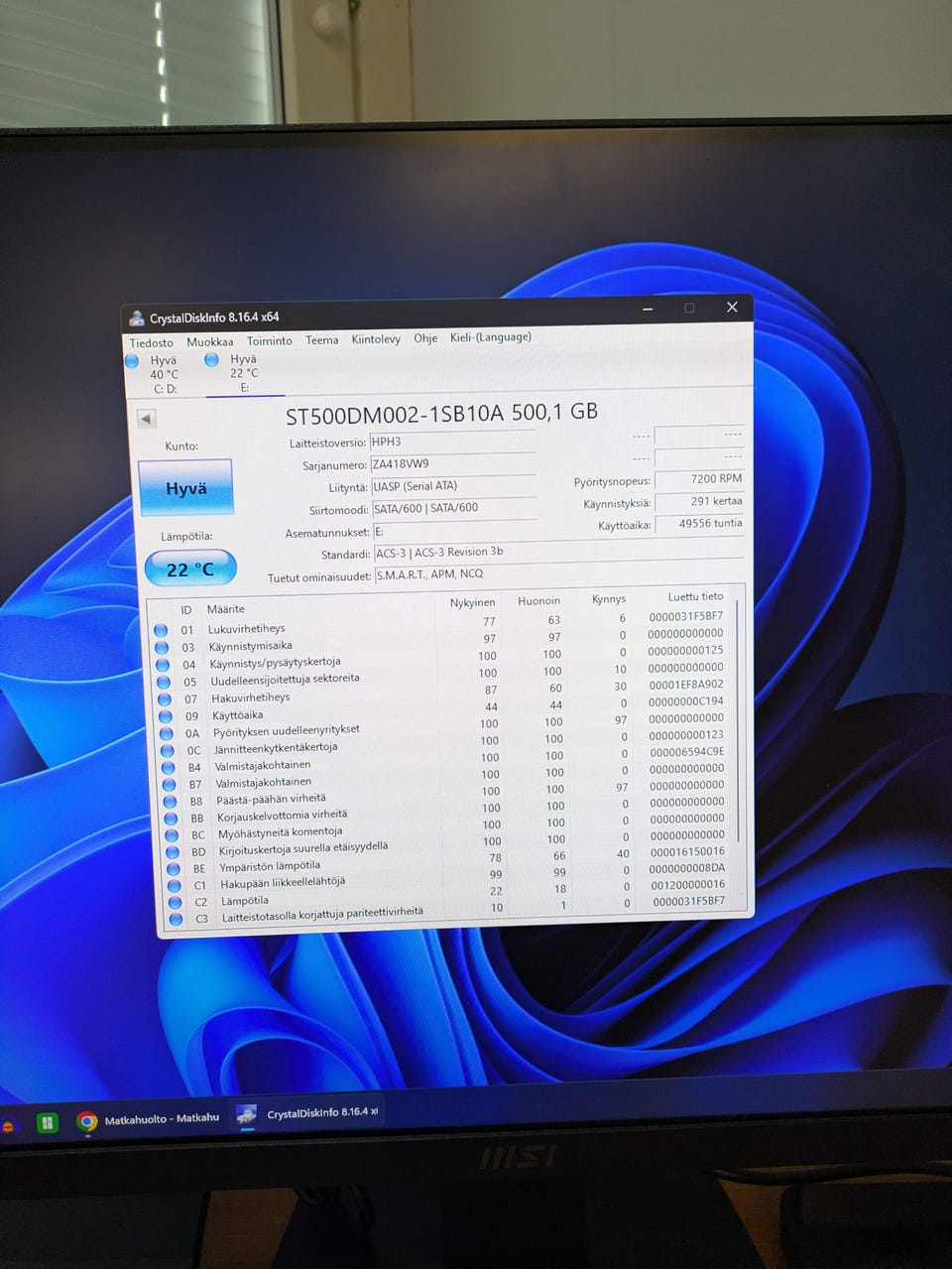The width and height of the screenshot is (952, 1269).
Task: Click the Pyöritysnopeus value 7200 RPM
Action: click(700, 479)
